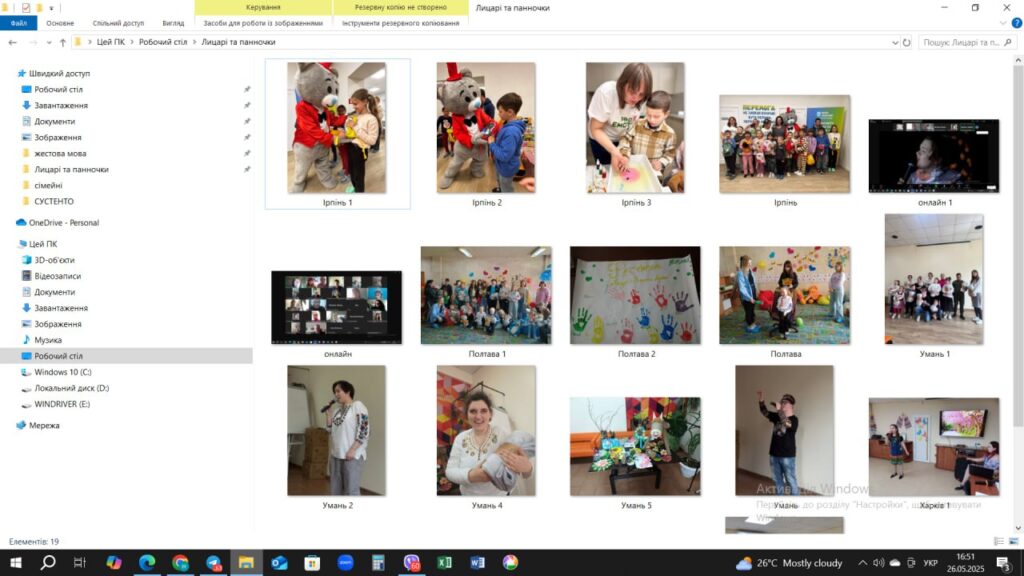
Task: Go back with the back arrow
Action: click(x=12, y=42)
